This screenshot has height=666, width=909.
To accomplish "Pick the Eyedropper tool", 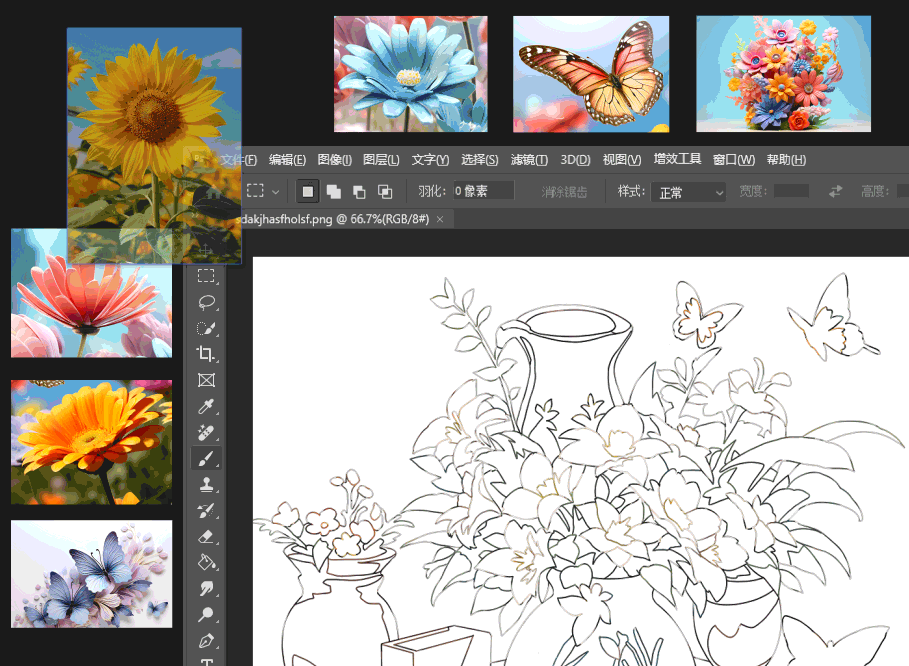I will pyautogui.click(x=207, y=406).
